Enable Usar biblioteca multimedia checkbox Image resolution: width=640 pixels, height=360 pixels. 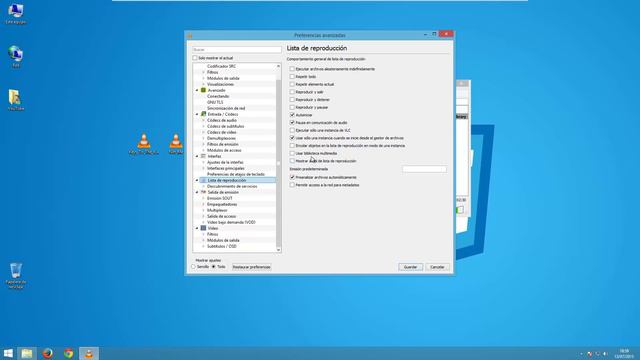coord(292,153)
